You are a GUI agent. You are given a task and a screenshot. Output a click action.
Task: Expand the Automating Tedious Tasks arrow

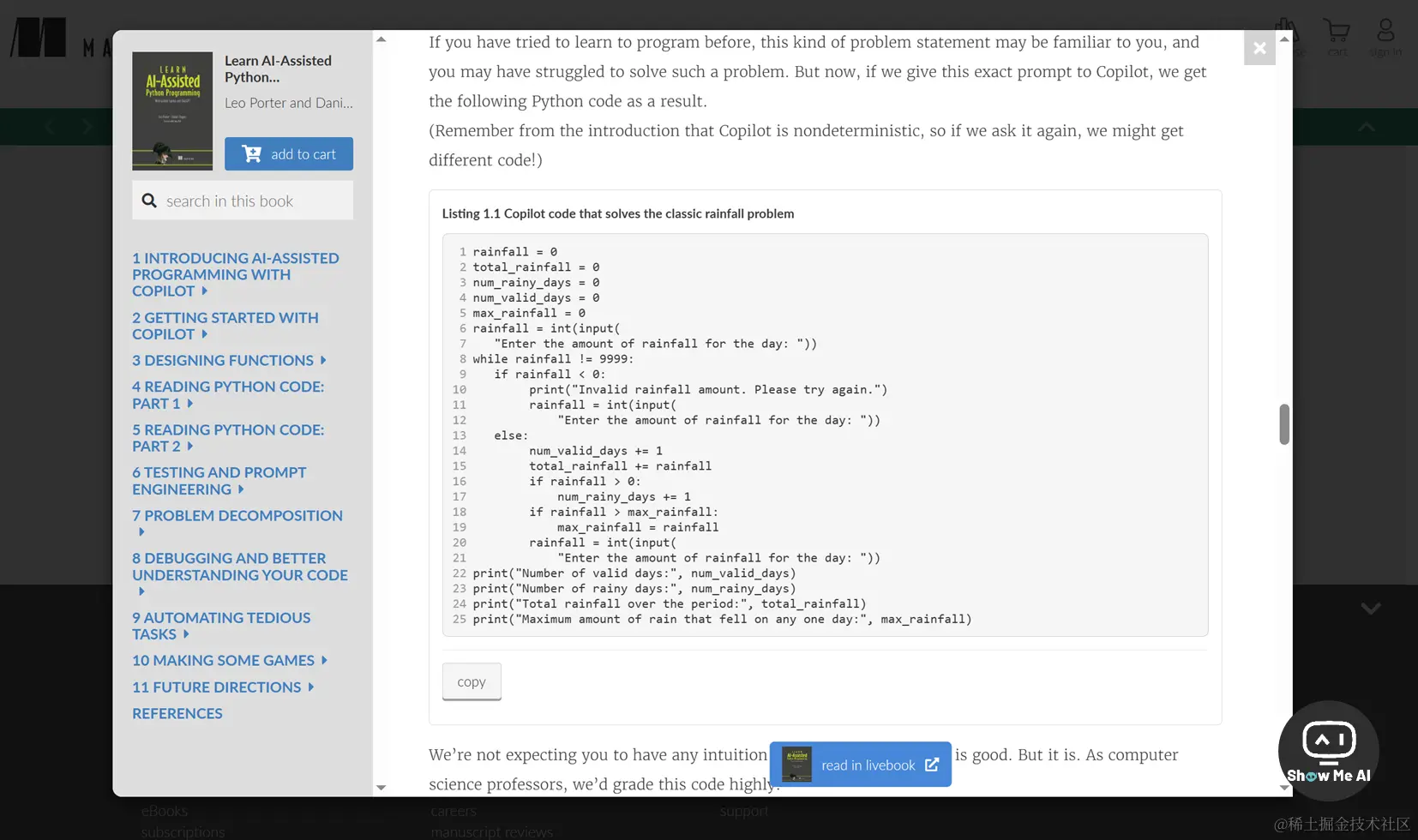point(186,634)
